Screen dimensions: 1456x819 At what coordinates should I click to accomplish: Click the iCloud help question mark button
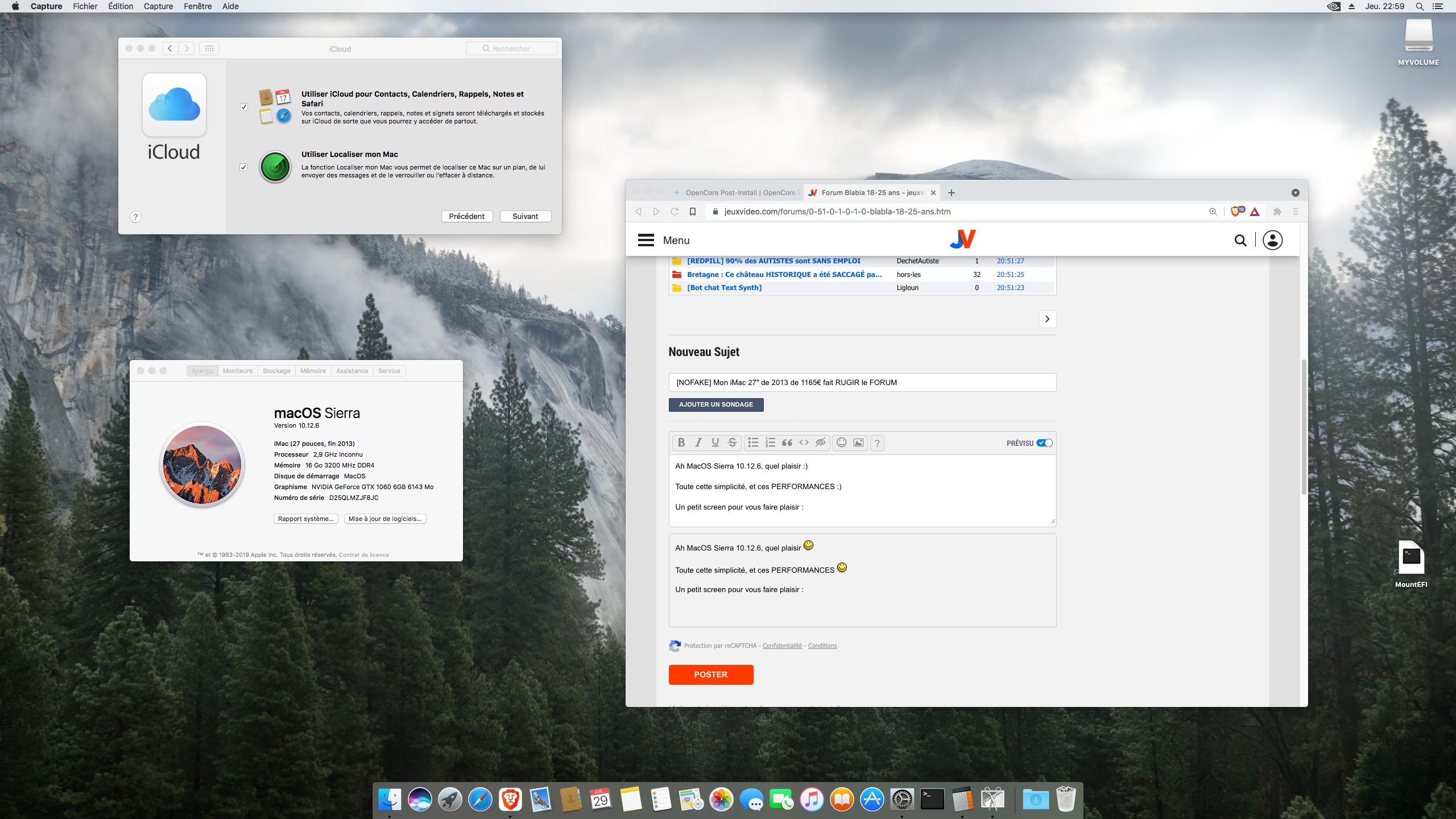pos(135,217)
